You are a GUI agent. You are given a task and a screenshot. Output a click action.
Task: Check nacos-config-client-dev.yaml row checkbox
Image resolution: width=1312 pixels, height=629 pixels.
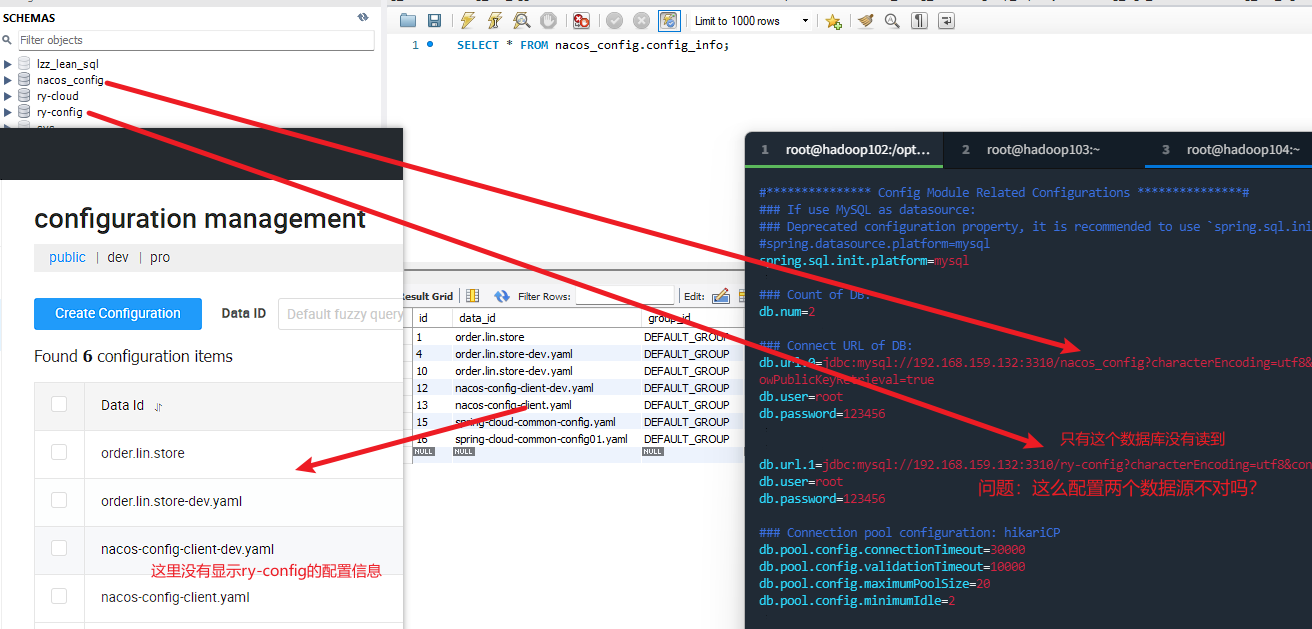click(x=59, y=548)
